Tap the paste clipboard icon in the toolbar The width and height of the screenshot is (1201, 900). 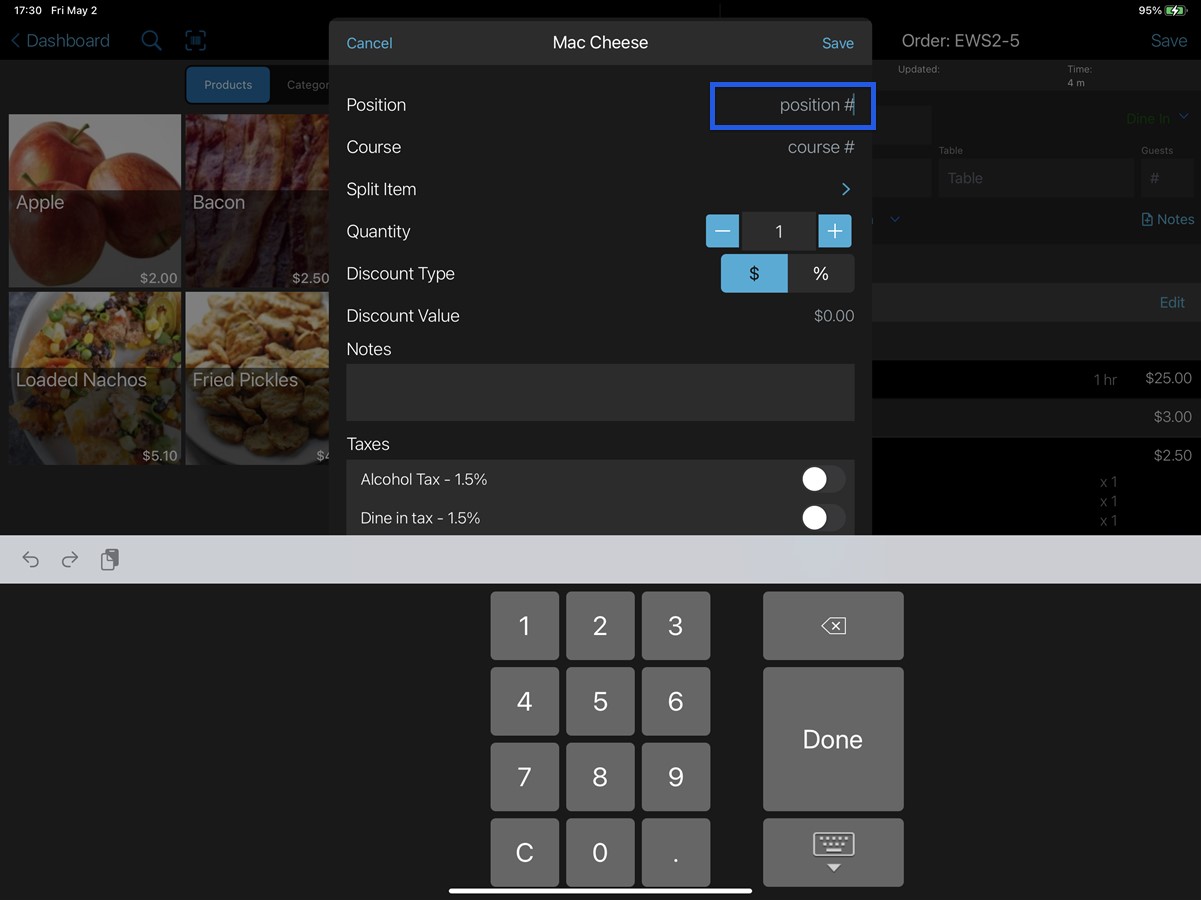click(109, 559)
